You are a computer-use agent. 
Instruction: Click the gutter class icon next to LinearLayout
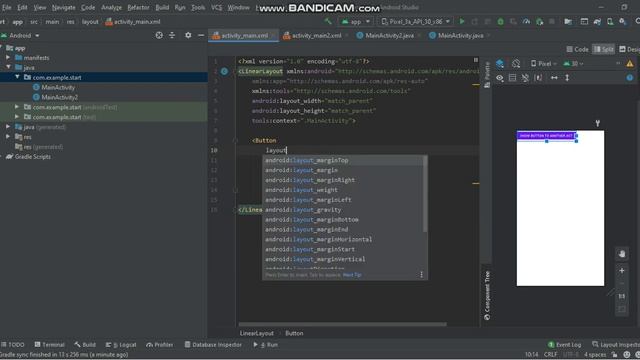click(x=224, y=71)
